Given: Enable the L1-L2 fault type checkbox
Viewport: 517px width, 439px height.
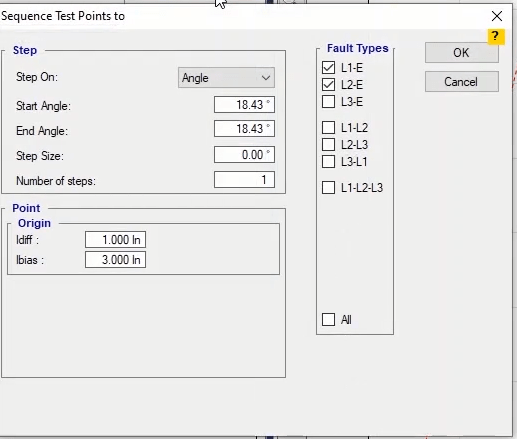Looking at the screenshot, I should tap(328, 127).
